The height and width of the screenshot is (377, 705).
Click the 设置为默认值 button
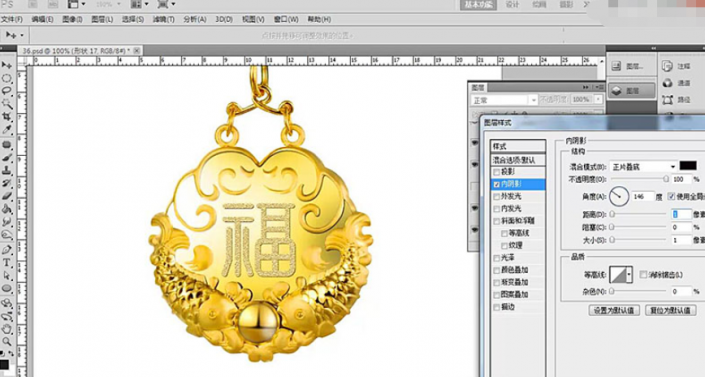tap(614, 310)
